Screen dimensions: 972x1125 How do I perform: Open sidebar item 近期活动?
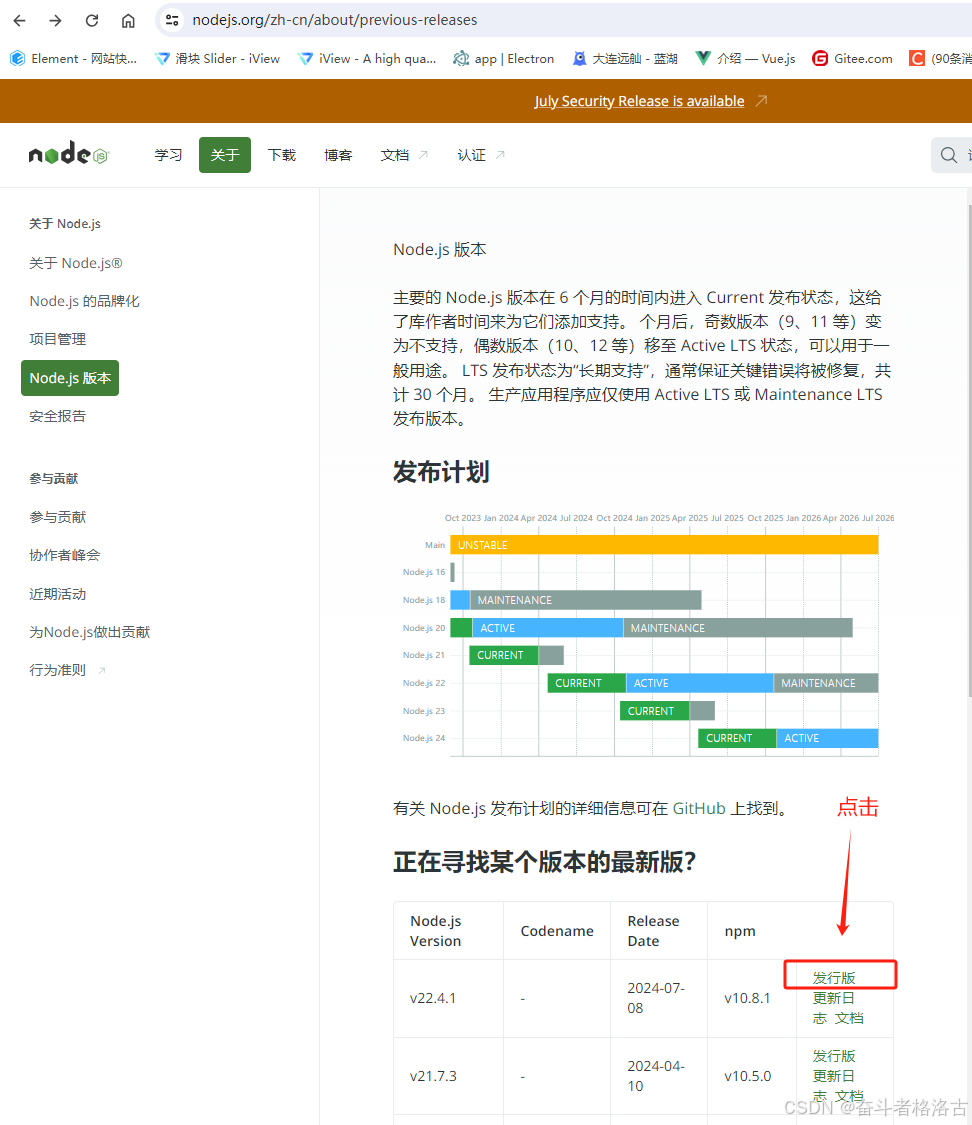pyautogui.click(x=57, y=594)
